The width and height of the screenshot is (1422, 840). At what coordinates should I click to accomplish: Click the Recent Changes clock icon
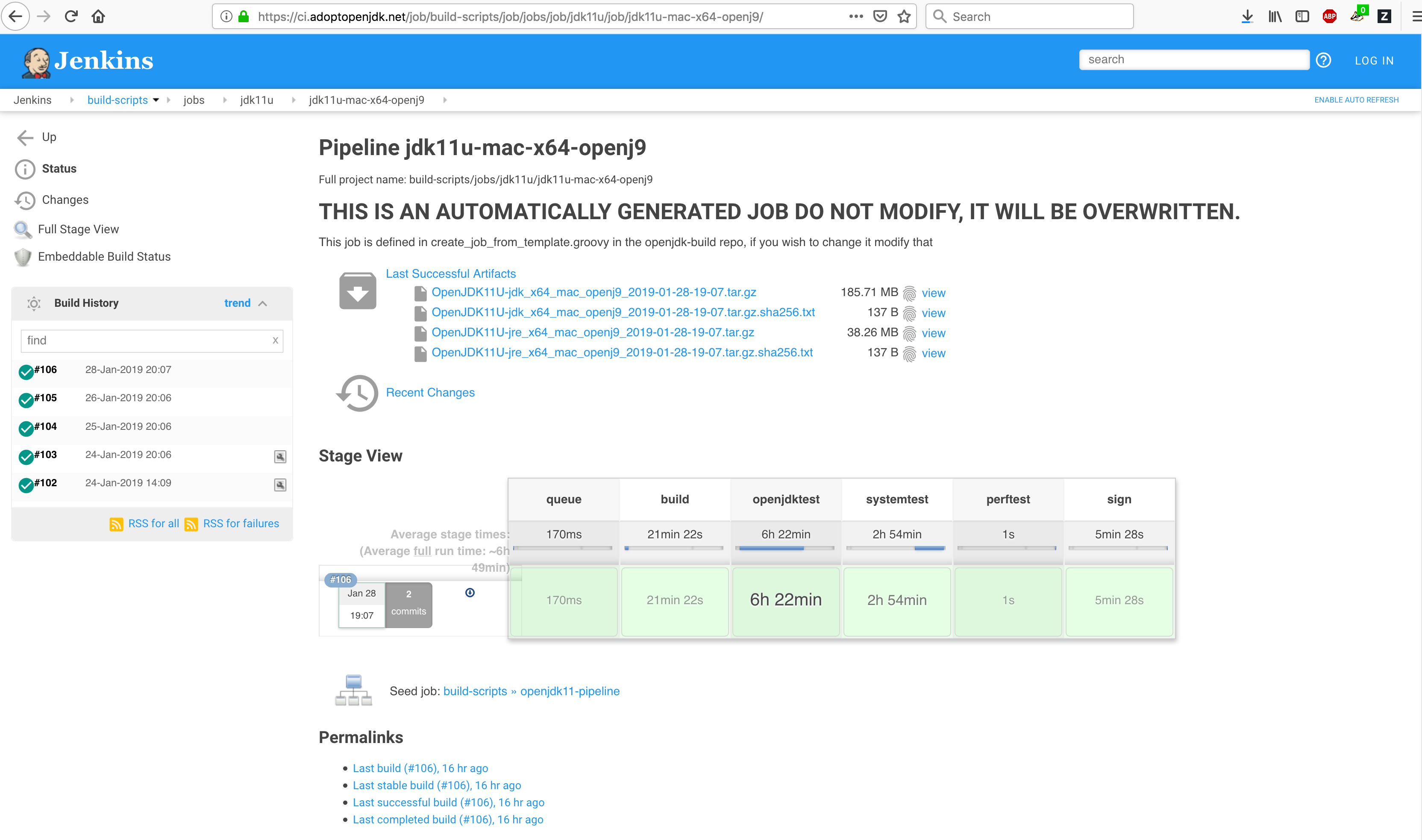click(x=357, y=393)
